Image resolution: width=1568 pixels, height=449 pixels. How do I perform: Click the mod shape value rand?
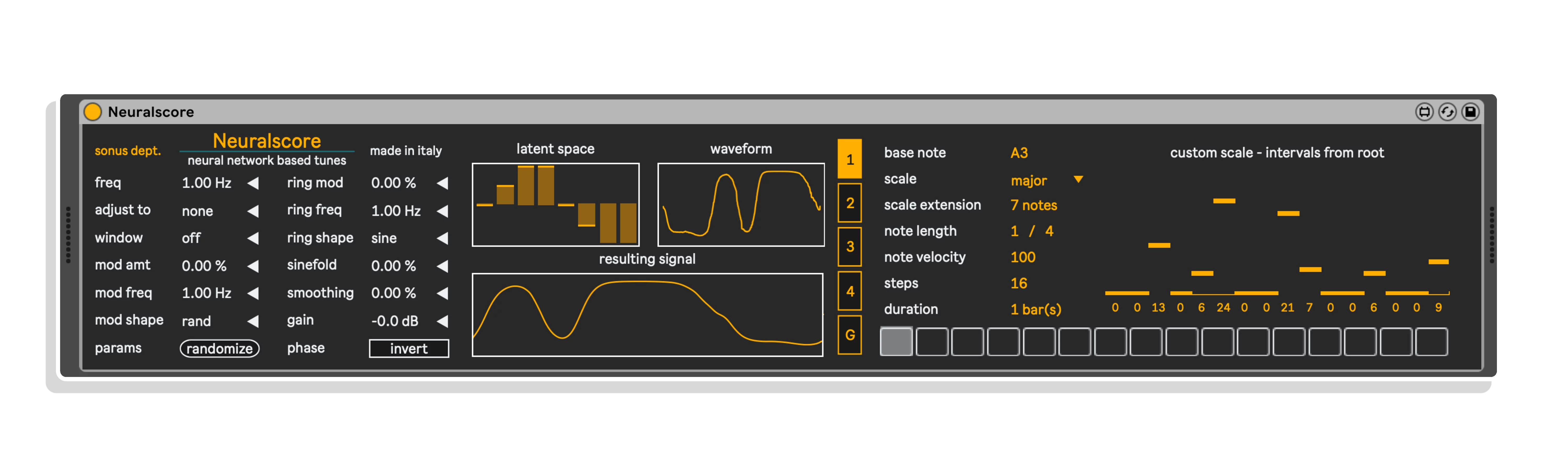196,321
